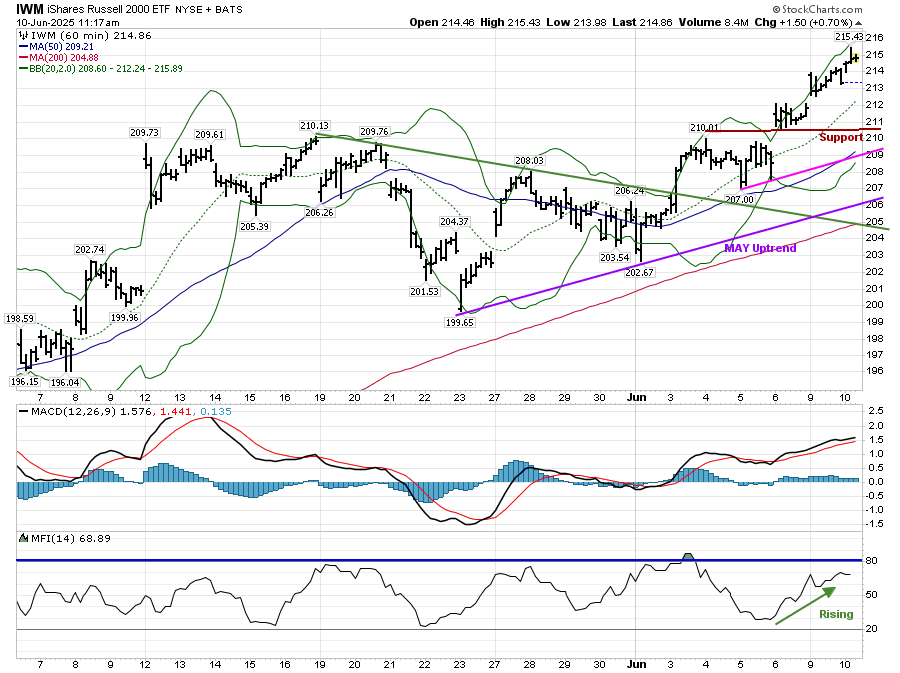
Task: Click the 216 tick on the price axis
Action: click(875, 38)
